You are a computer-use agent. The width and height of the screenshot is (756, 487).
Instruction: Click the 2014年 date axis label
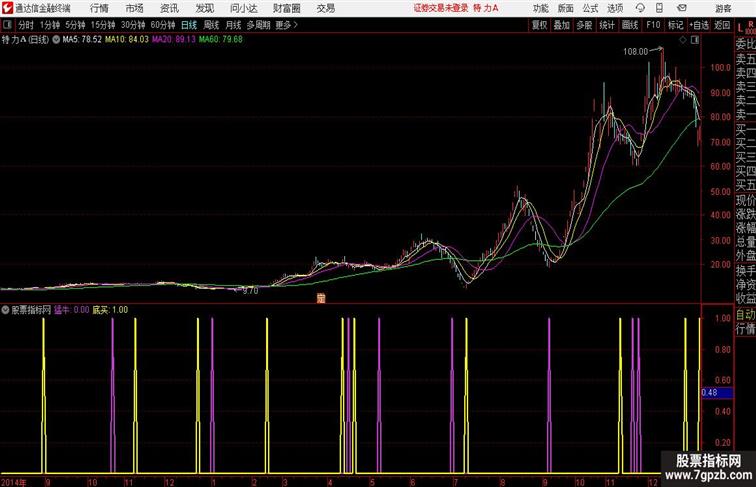tap(14, 482)
